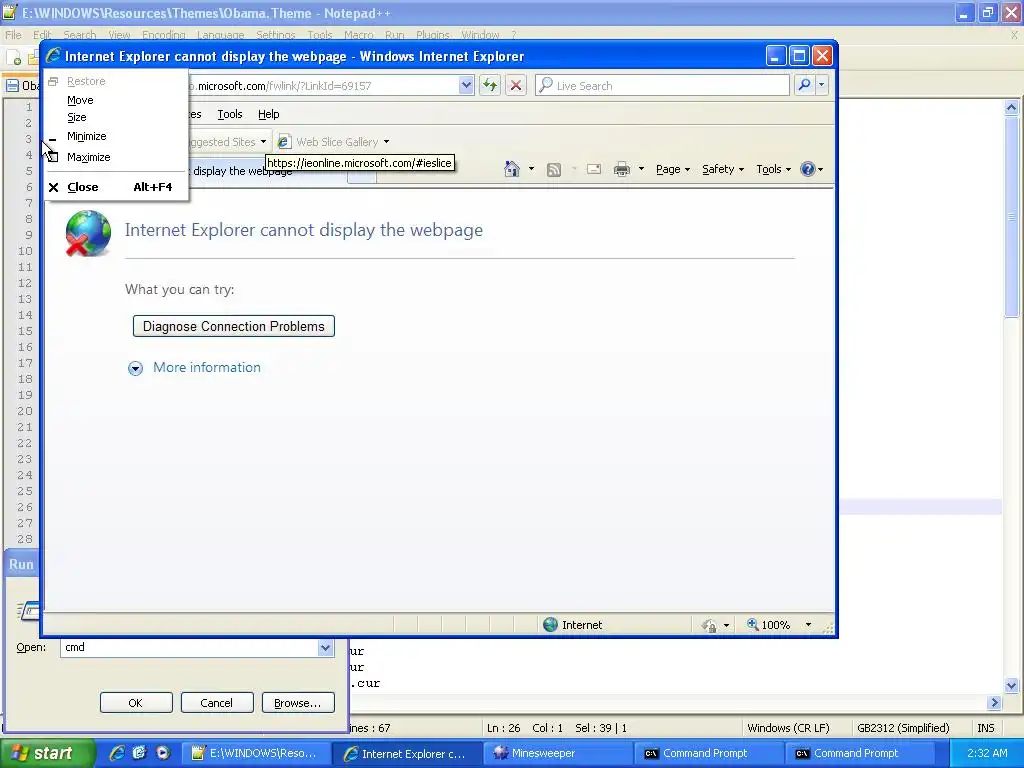Click the Internet Explorer taskbar button
Image resolution: width=1024 pixels, height=768 pixels.
pos(406,753)
